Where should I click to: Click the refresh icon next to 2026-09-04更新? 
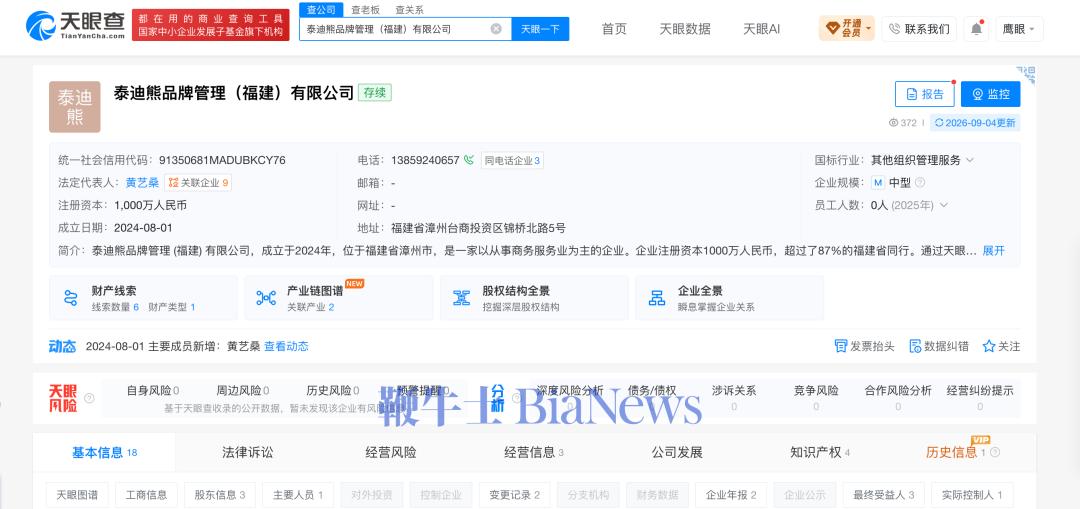pyautogui.click(x=938, y=123)
